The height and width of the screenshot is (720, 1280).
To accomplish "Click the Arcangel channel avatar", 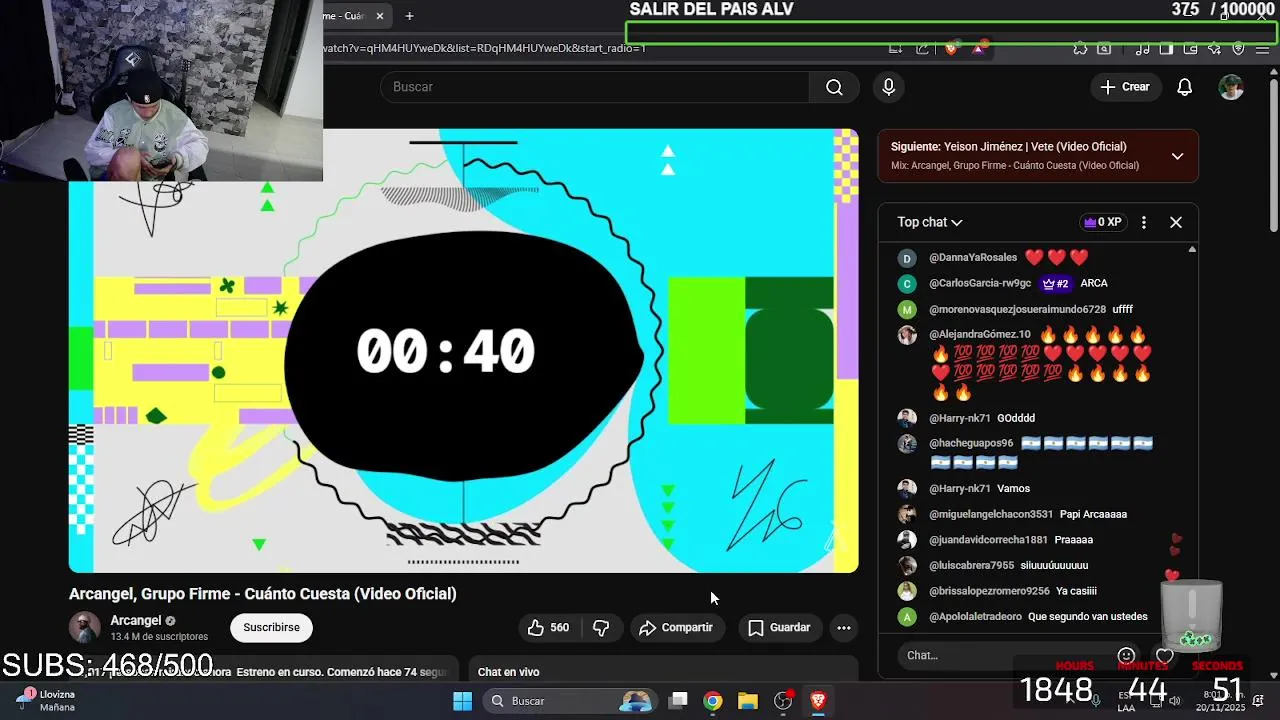I will [84, 627].
